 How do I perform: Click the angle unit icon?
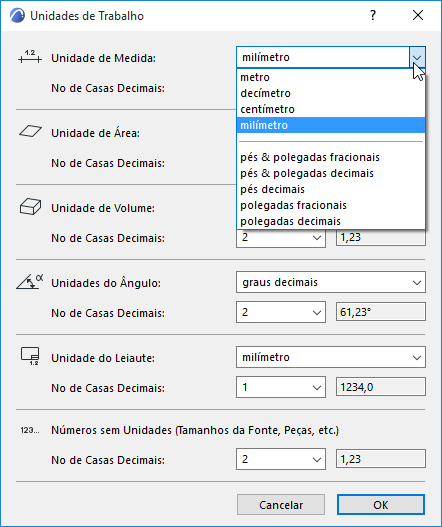click(30, 281)
